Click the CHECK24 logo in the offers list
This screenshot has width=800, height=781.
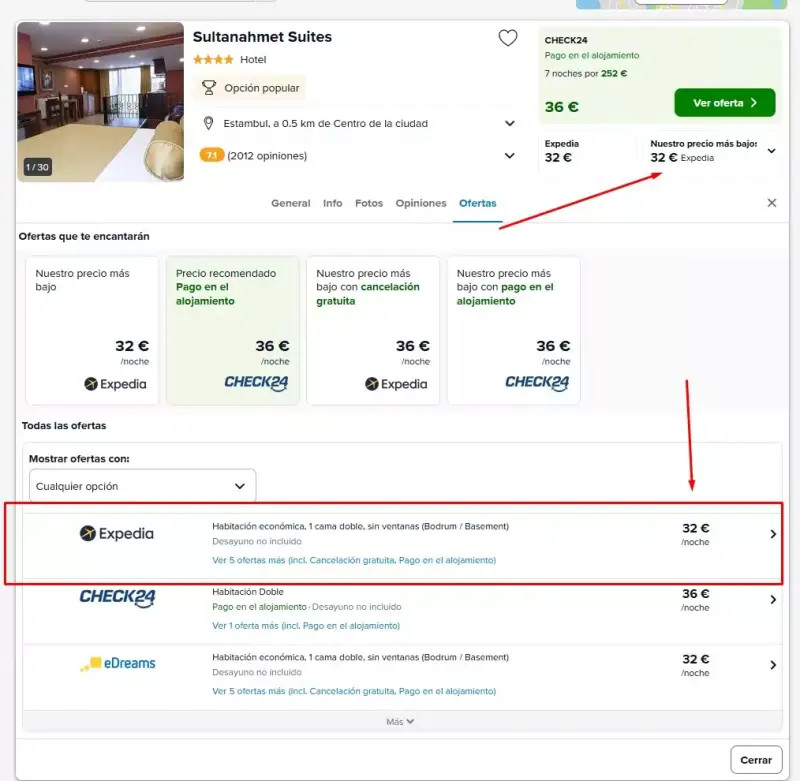pyautogui.click(x=117, y=598)
